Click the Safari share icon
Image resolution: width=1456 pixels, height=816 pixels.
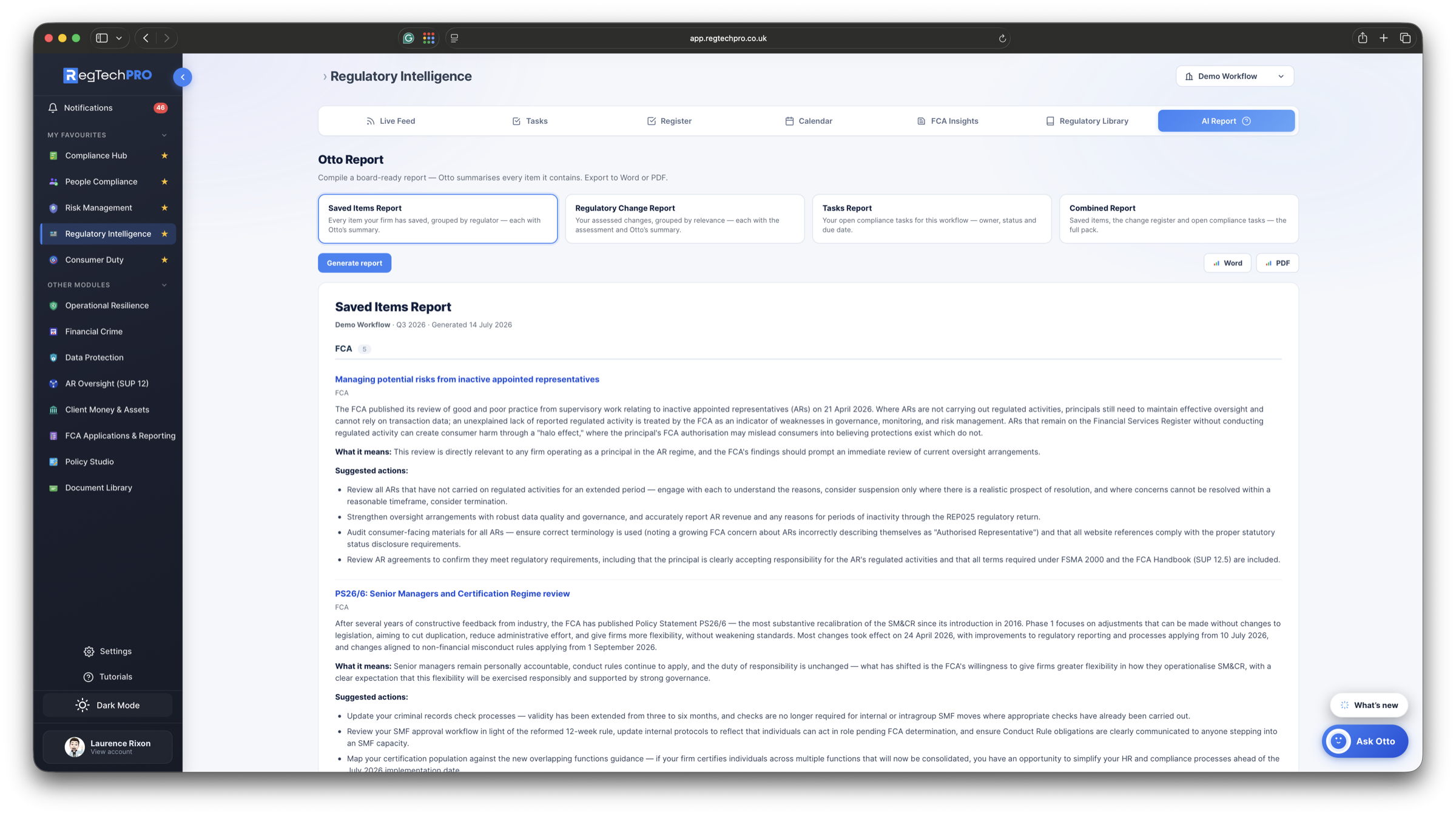(x=1363, y=38)
